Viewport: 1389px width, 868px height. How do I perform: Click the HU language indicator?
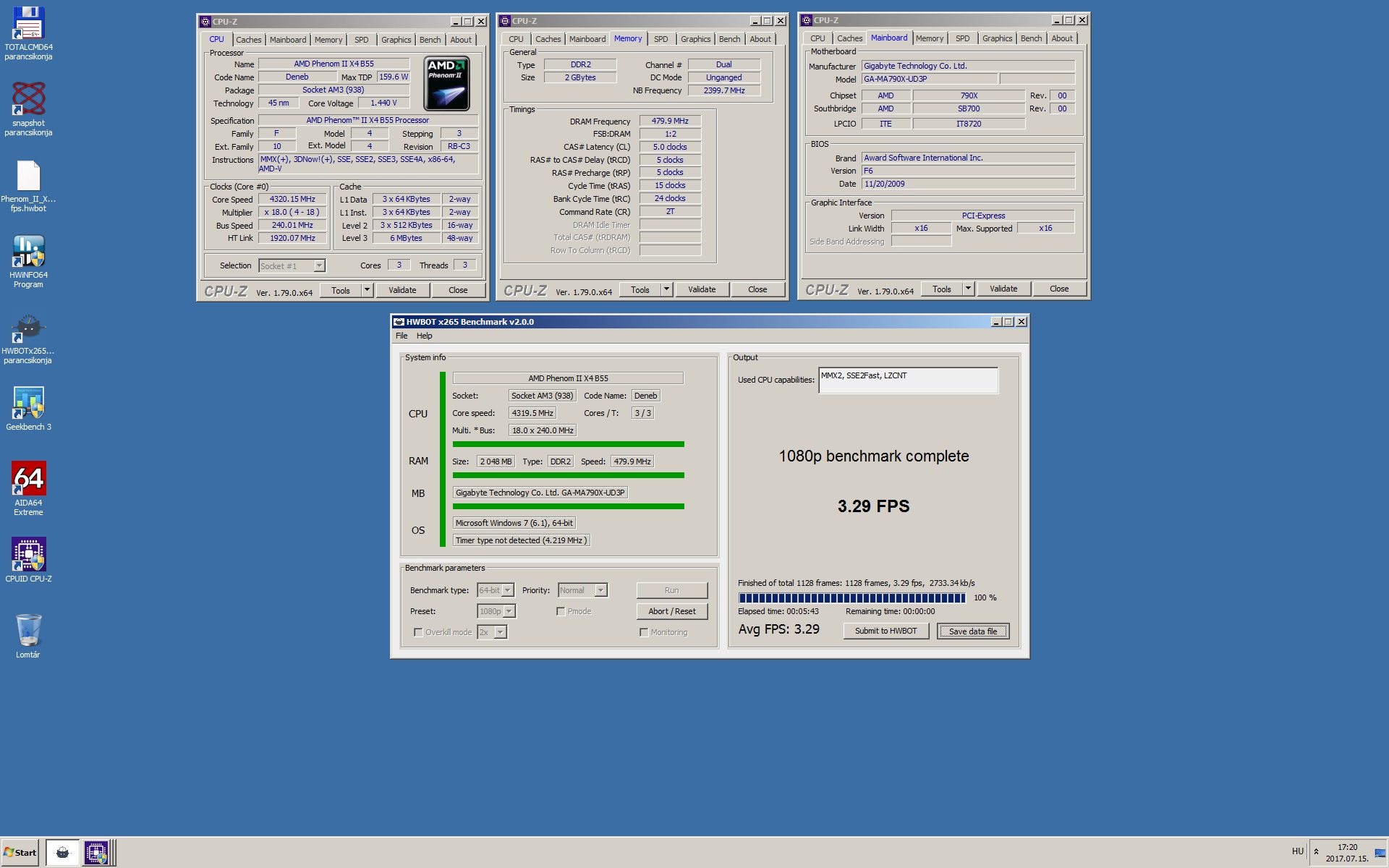coord(1298,851)
